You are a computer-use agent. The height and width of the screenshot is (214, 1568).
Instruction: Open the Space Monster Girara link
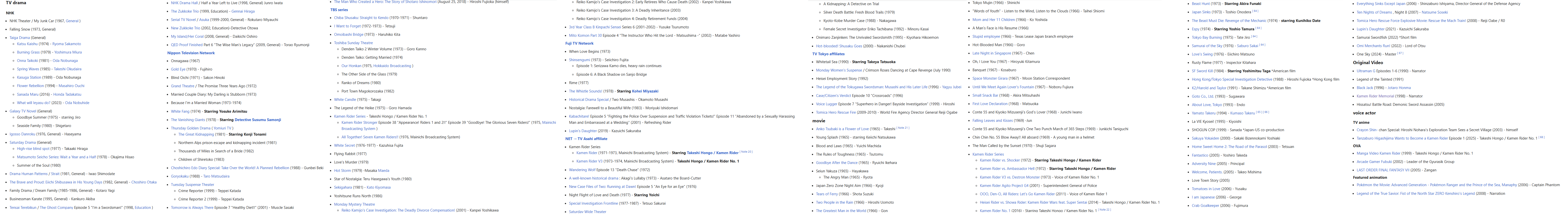[990, 78]
